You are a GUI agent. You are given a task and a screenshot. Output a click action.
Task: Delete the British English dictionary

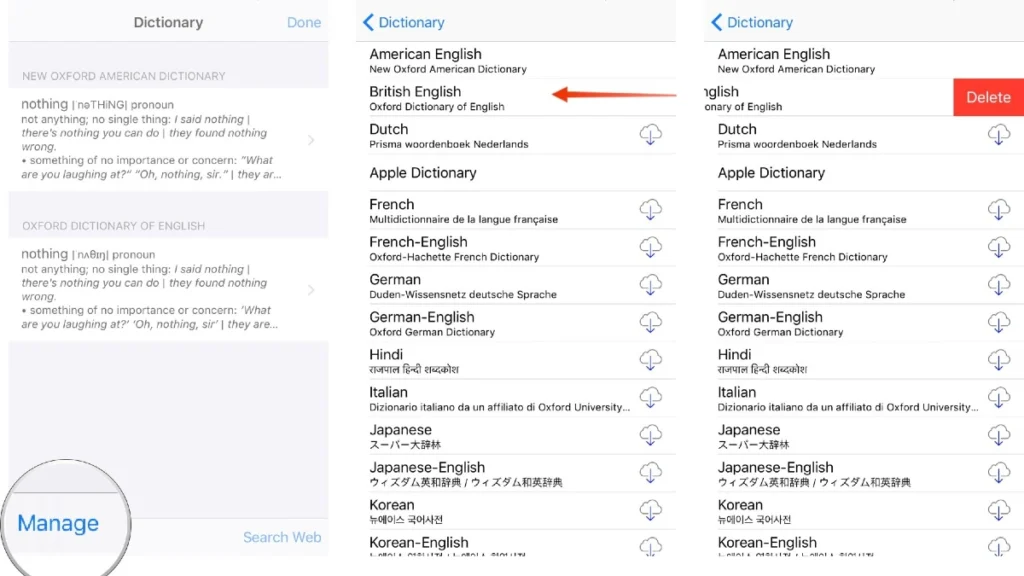(987, 97)
